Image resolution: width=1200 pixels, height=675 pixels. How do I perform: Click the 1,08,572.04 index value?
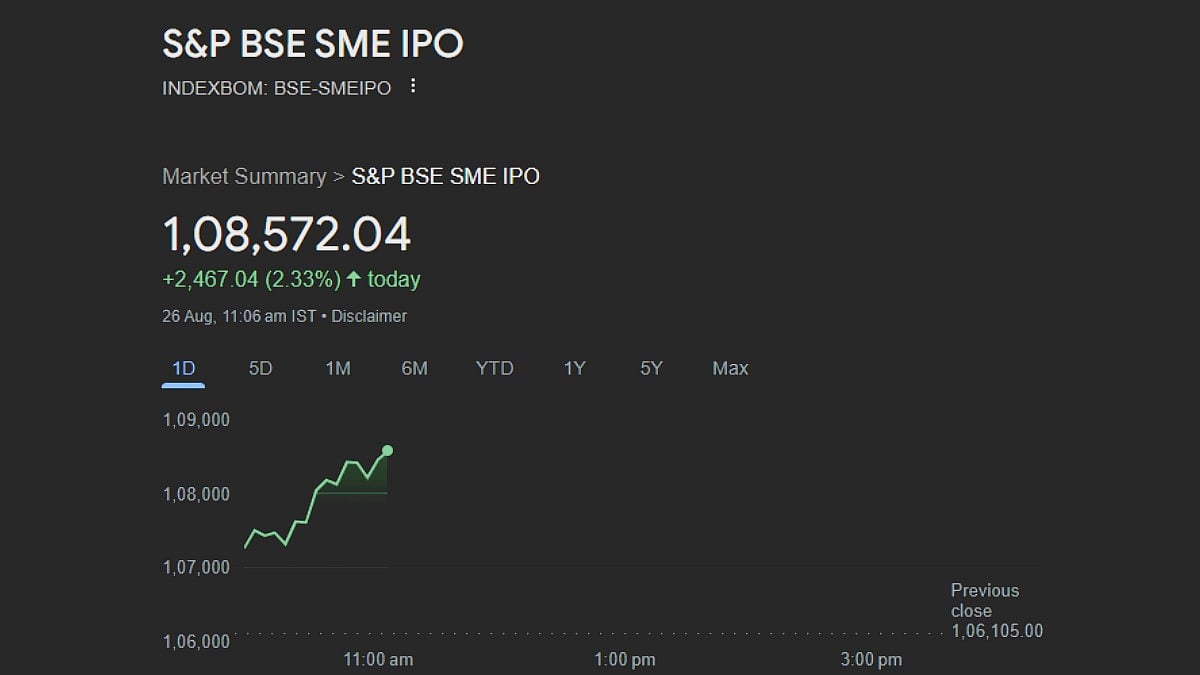pos(286,235)
